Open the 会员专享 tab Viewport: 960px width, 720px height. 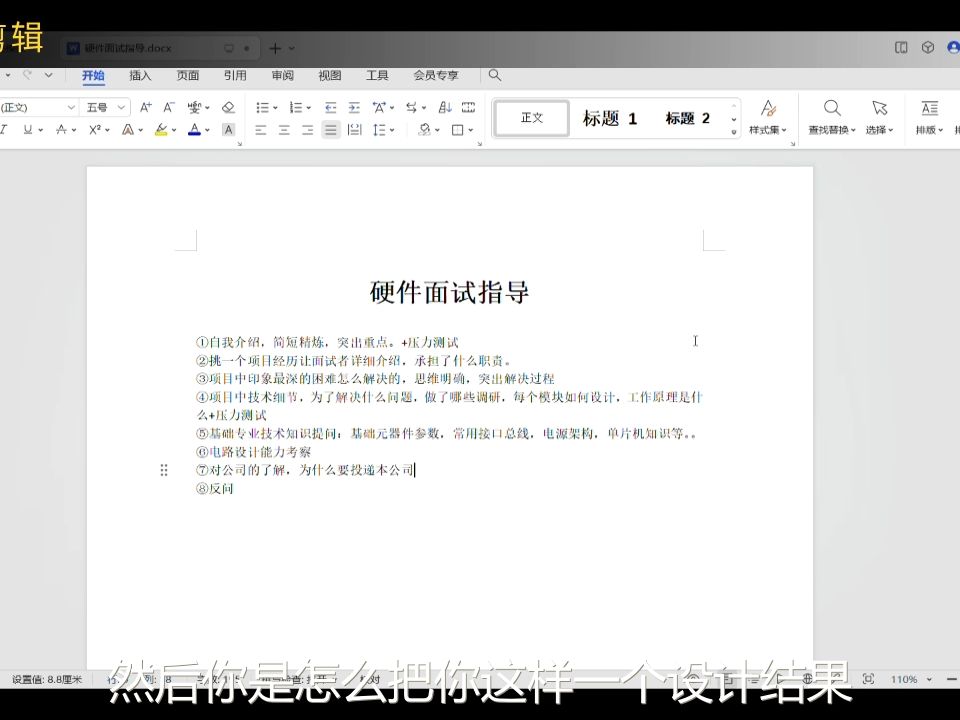click(x=436, y=75)
